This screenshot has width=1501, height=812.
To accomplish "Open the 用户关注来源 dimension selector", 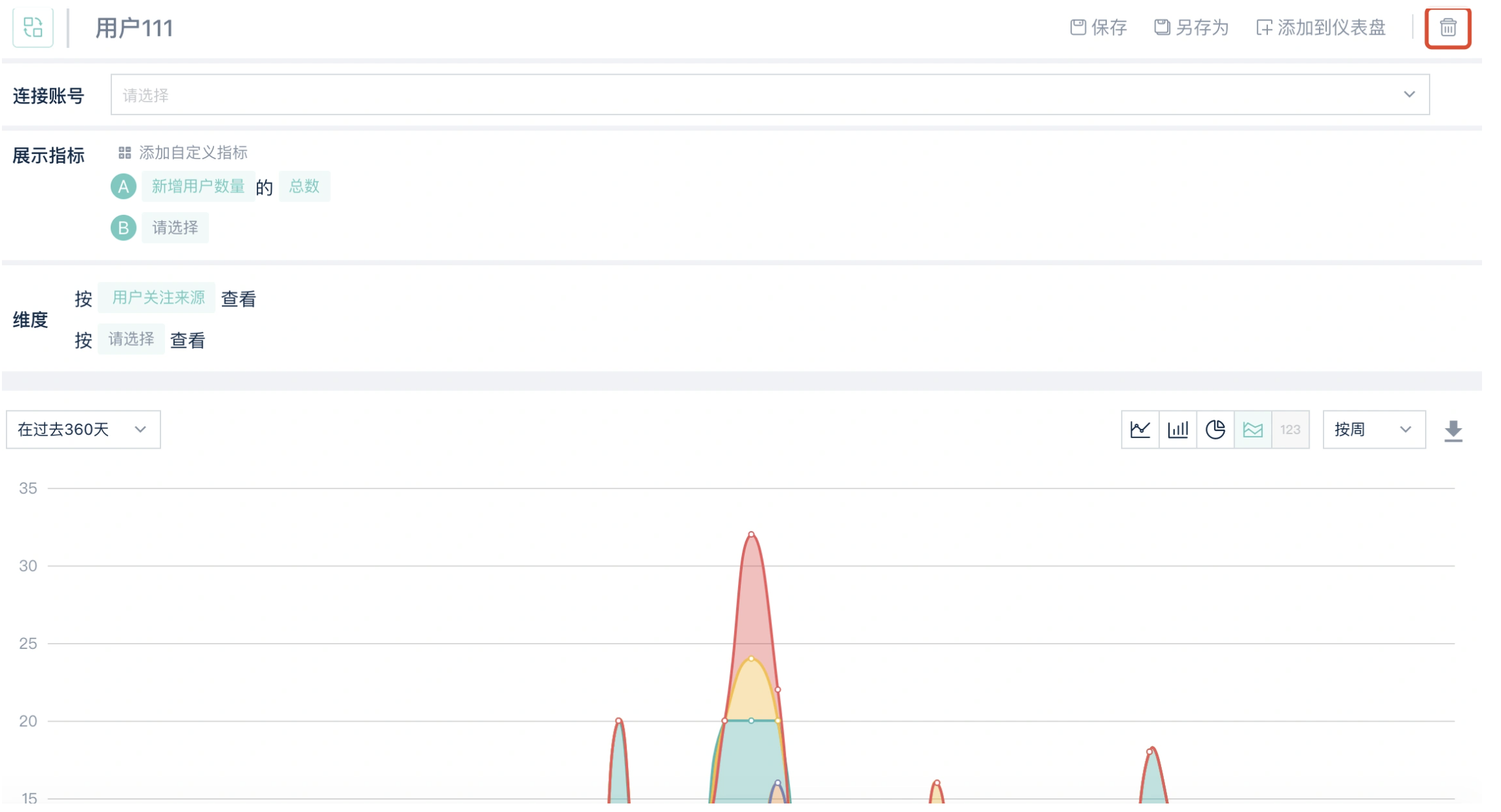I will (x=158, y=299).
